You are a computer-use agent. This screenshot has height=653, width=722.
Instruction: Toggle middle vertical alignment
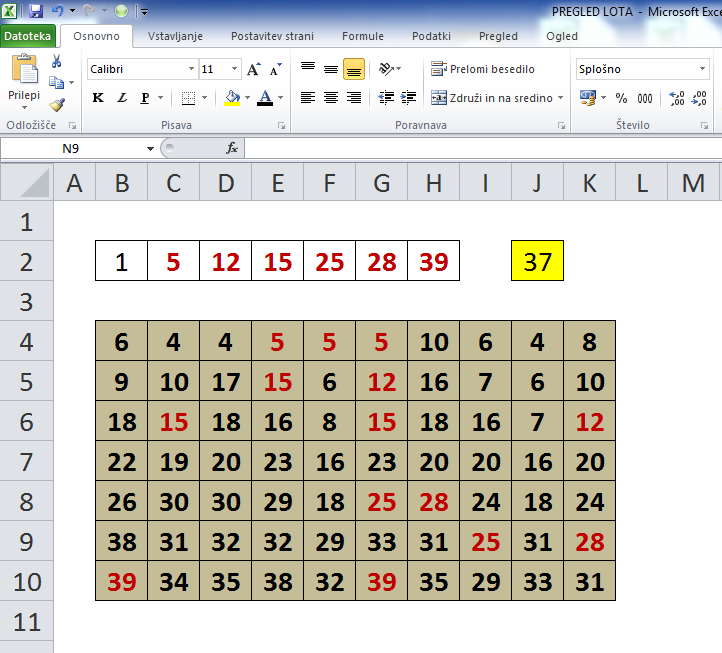pos(331,69)
